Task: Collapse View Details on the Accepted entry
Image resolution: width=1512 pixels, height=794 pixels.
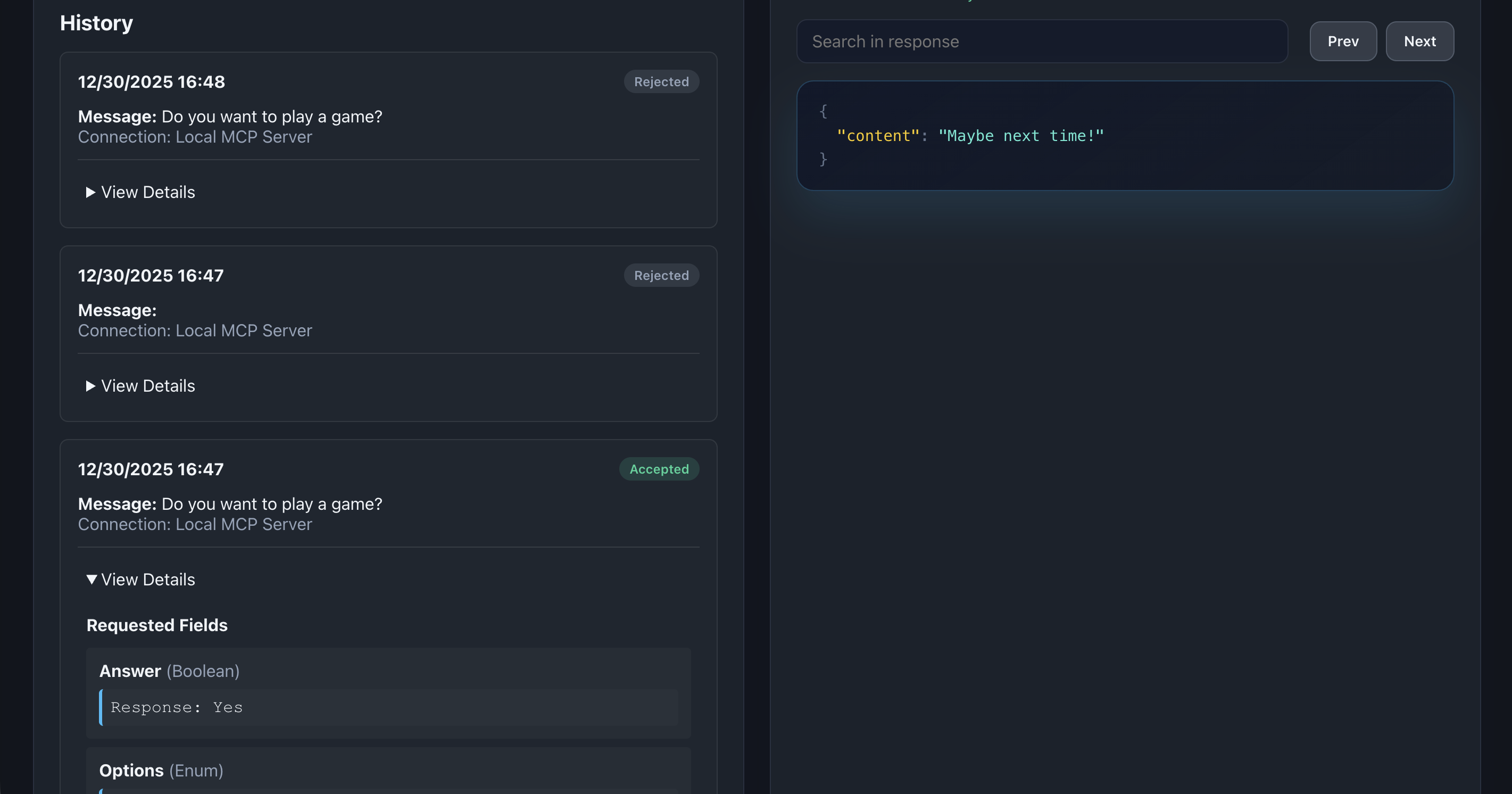Action: (x=141, y=580)
